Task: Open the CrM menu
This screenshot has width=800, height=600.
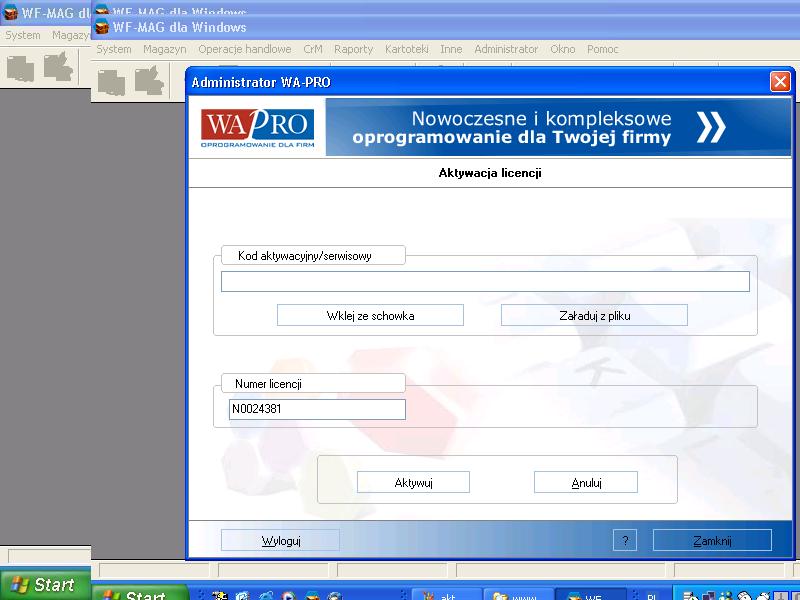Action: (313, 49)
